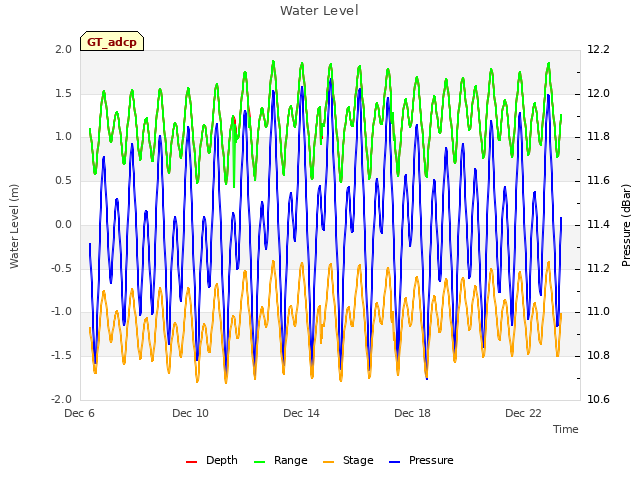Screen dimensions: 640x480
Task: Click the 11.0 right axis value
Action: pos(598,312)
